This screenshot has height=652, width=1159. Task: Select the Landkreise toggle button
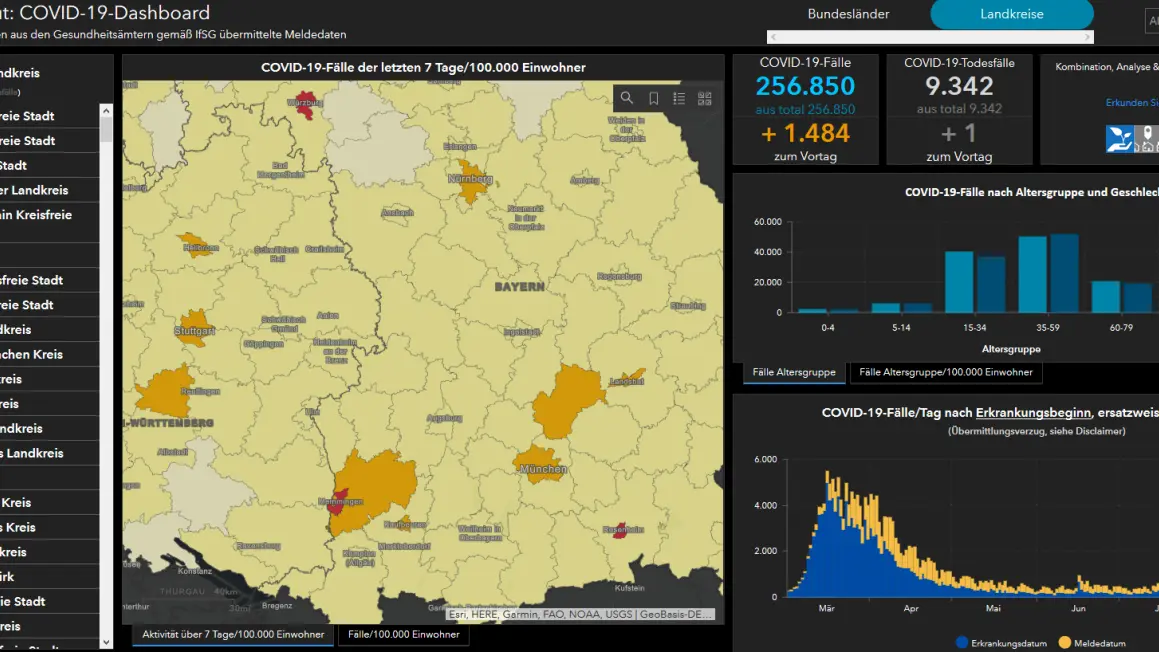pos(1011,14)
